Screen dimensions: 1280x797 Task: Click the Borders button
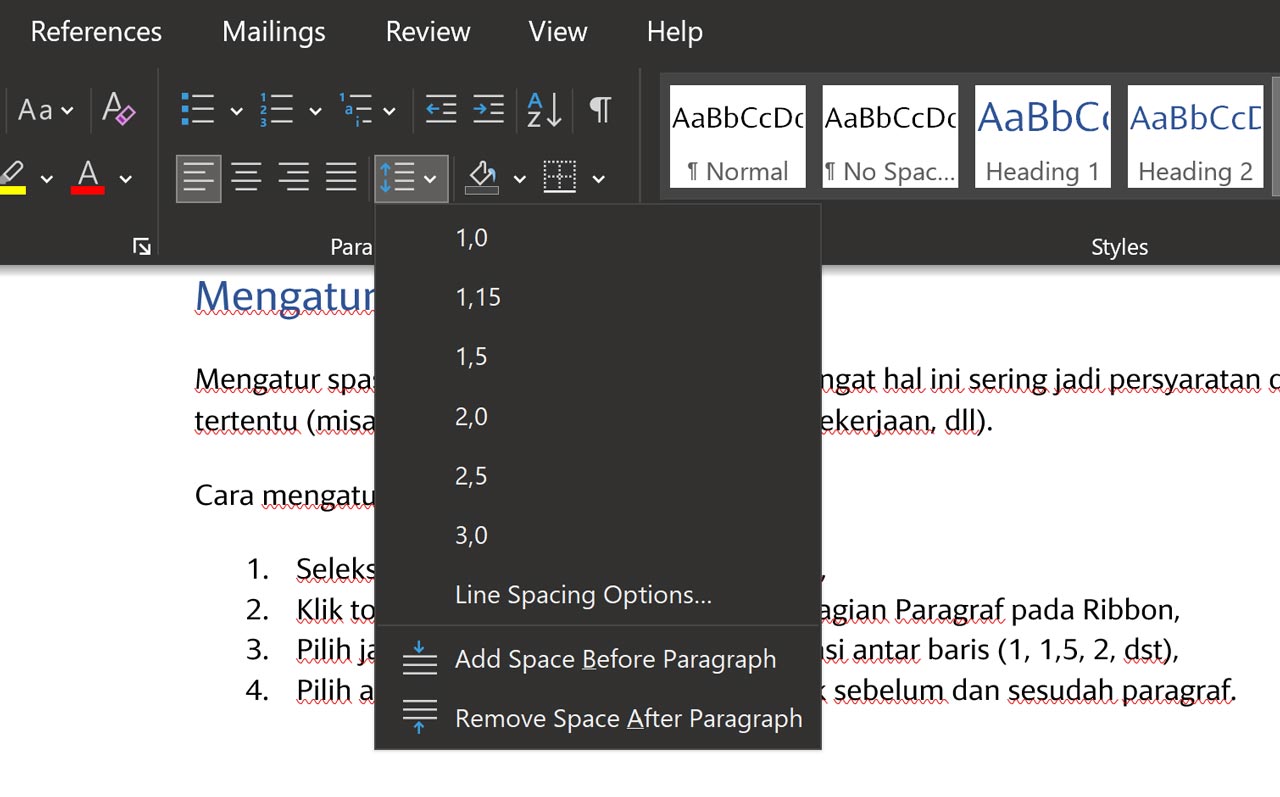560,178
